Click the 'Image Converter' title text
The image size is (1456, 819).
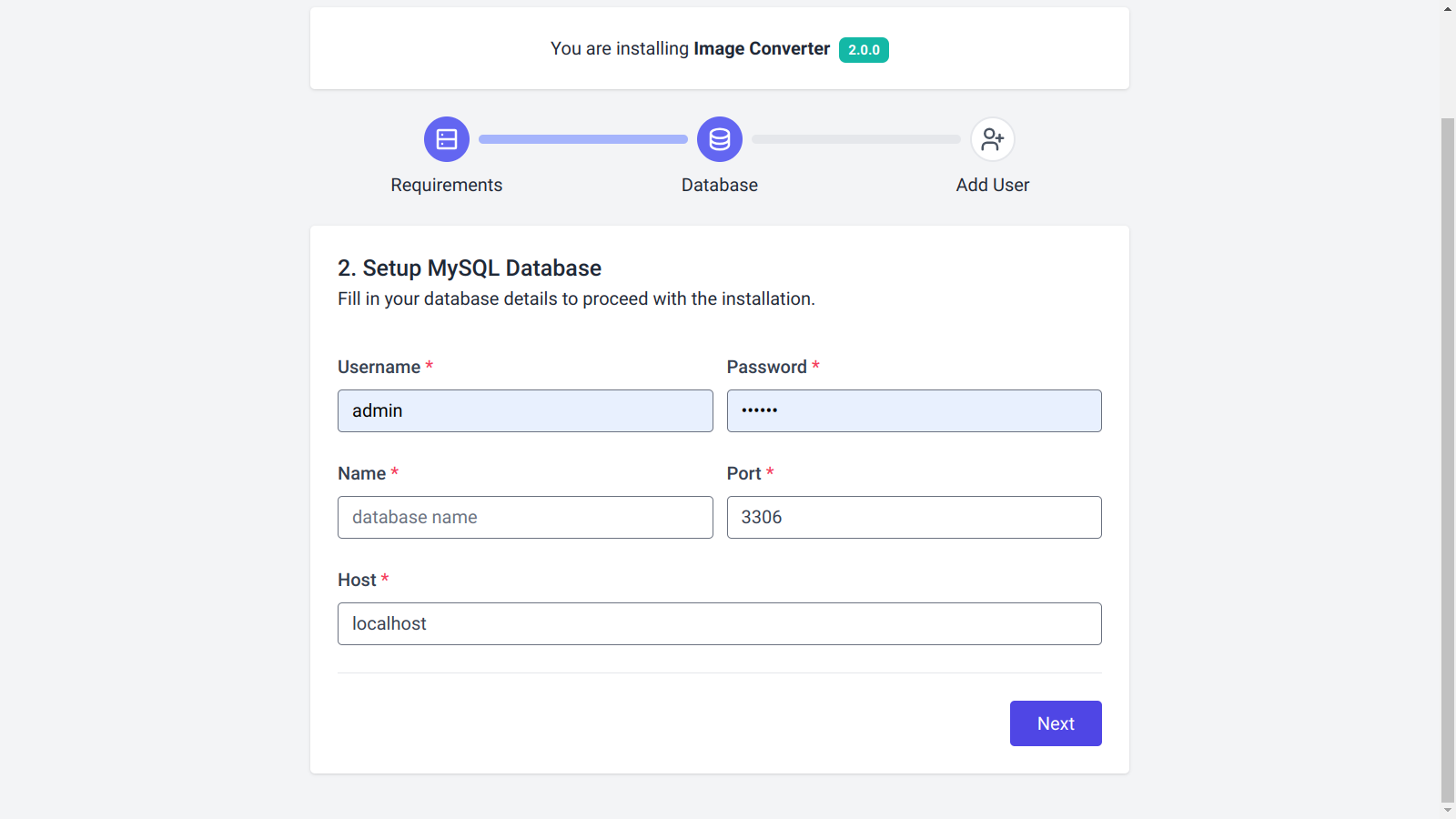click(x=762, y=48)
